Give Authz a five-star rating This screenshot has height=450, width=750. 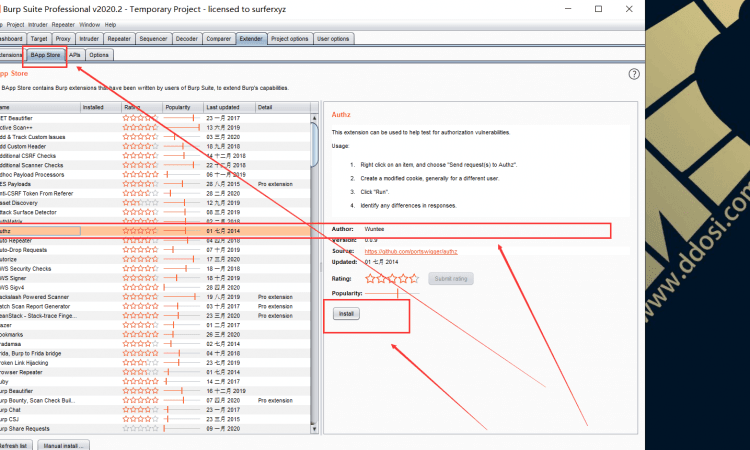point(414,278)
